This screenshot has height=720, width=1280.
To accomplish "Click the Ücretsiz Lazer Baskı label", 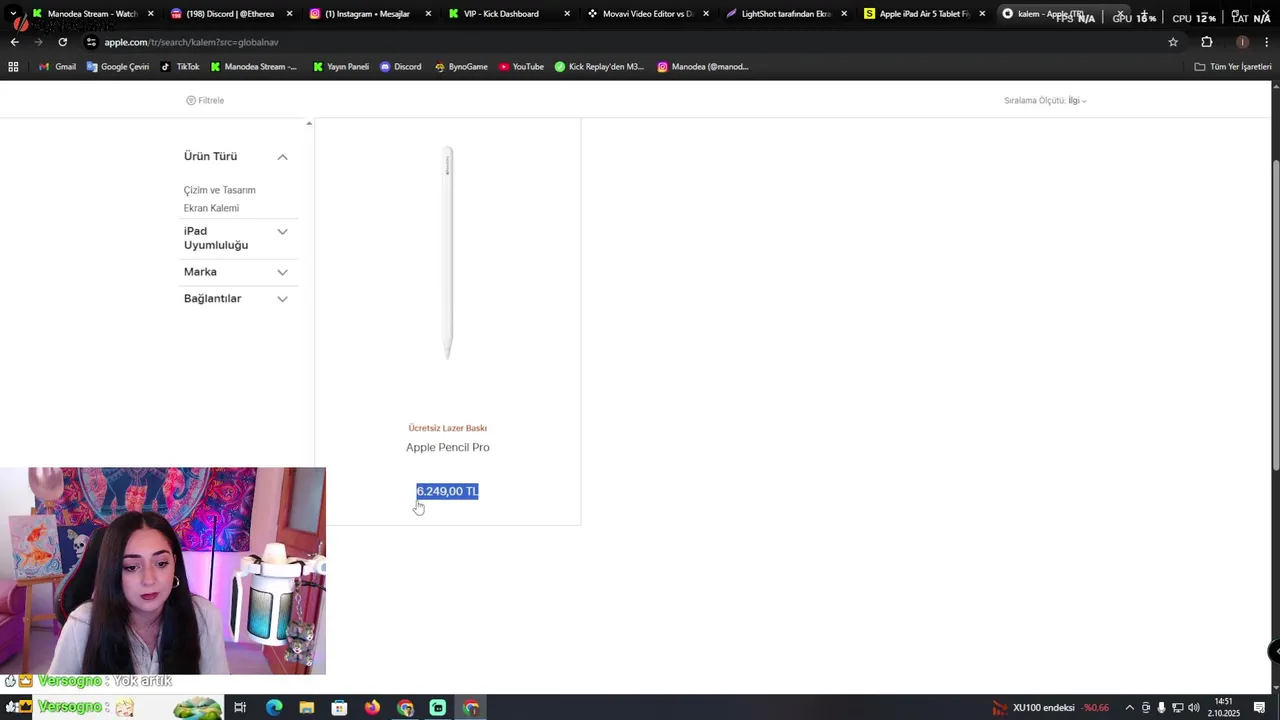I will tap(448, 428).
